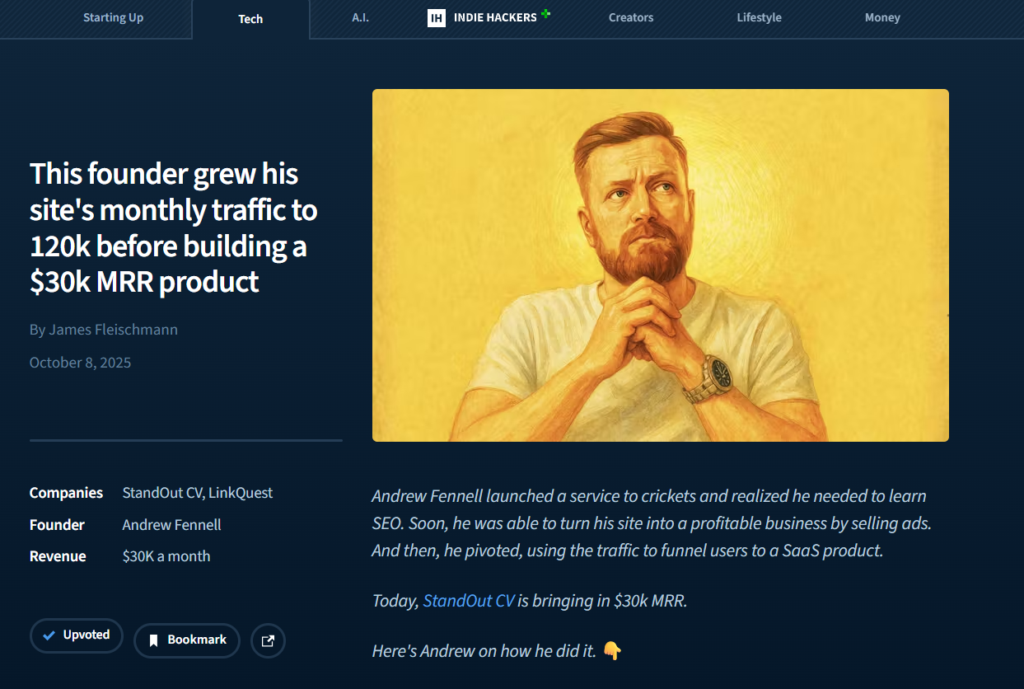1024x689 pixels.
Task: Follow the StandOut CV link in article
Action: (x=468, y=601)
